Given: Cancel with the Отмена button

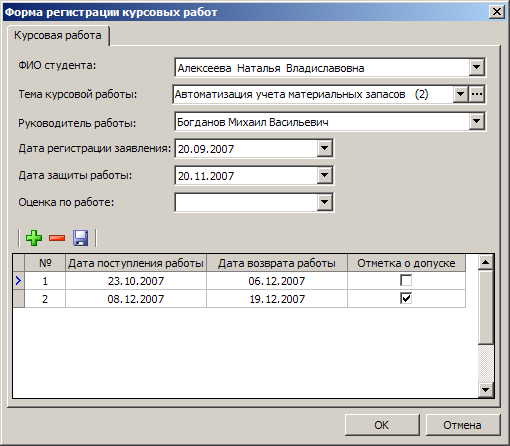Looking at the screenshot, I should click(x=463, y=425).
